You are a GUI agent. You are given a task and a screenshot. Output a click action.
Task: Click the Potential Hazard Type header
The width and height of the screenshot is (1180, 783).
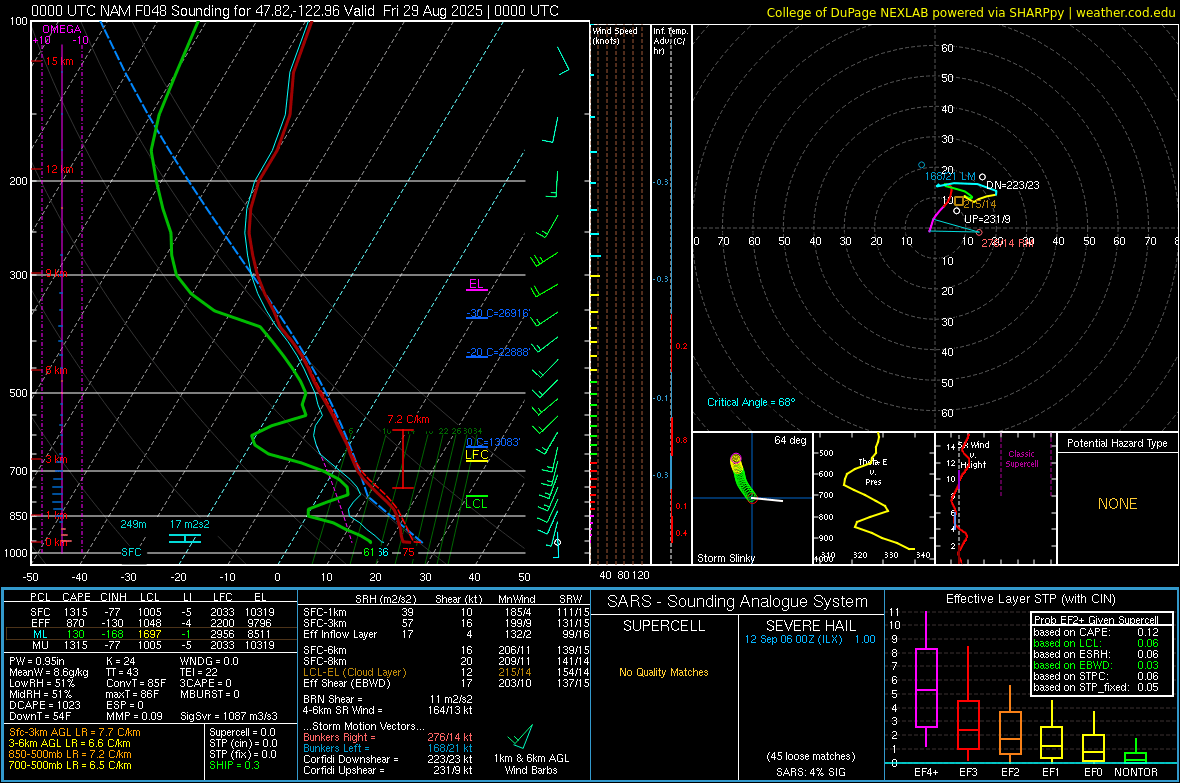click(x=1117, y=443)
